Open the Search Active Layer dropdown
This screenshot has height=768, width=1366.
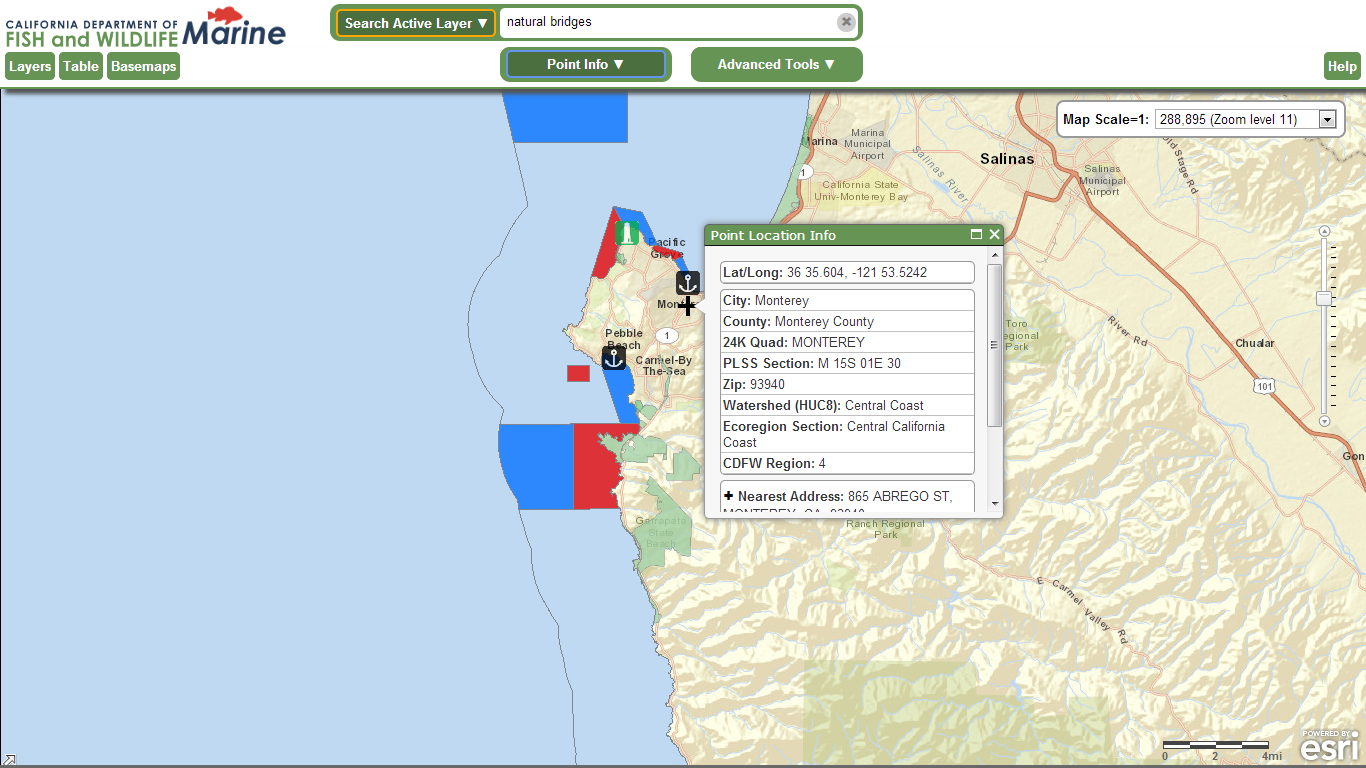coord(416,23)
